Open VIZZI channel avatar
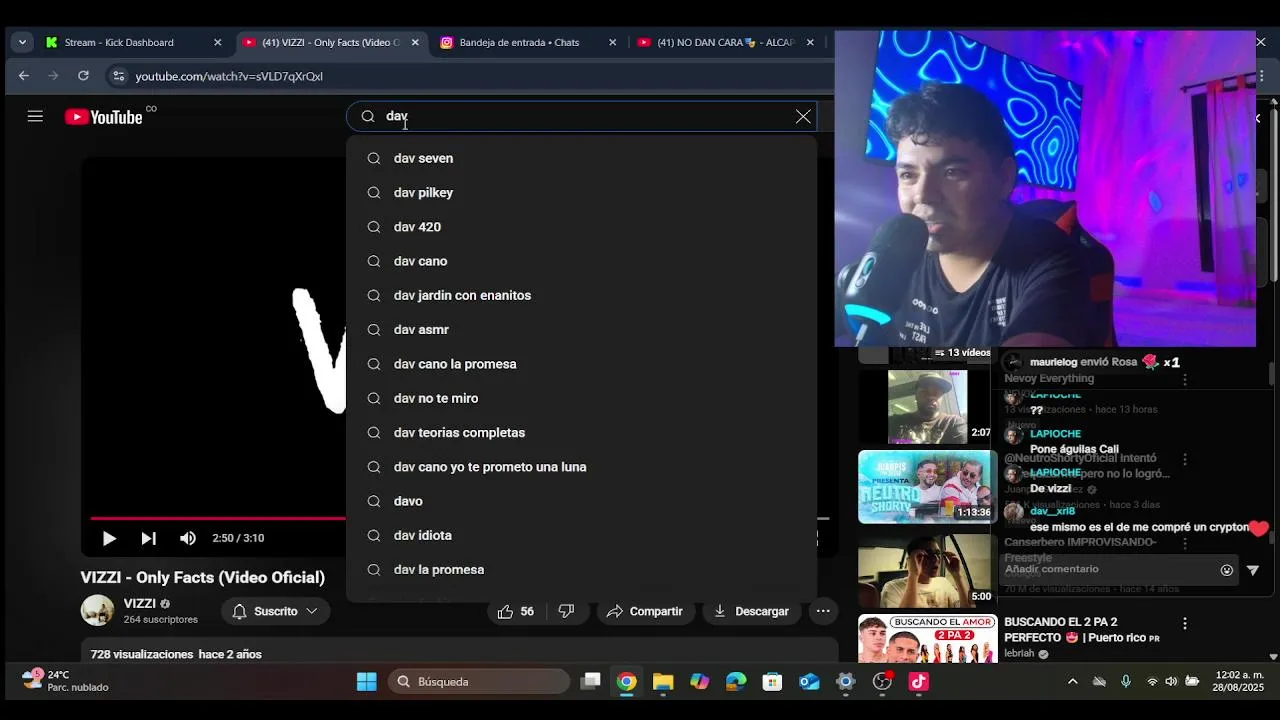This screenshot has height=720, width=1280. point(97,610)
